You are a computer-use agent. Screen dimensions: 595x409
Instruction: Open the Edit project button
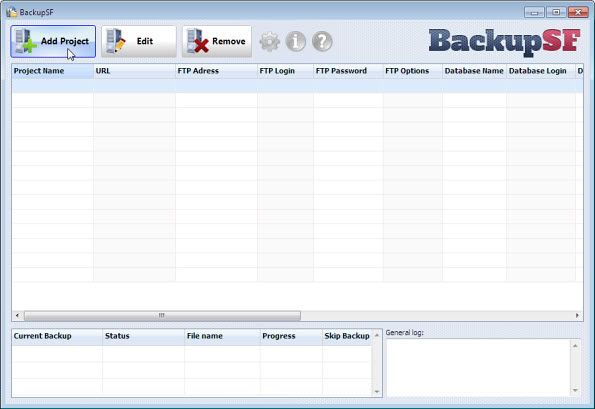(139, 41)
